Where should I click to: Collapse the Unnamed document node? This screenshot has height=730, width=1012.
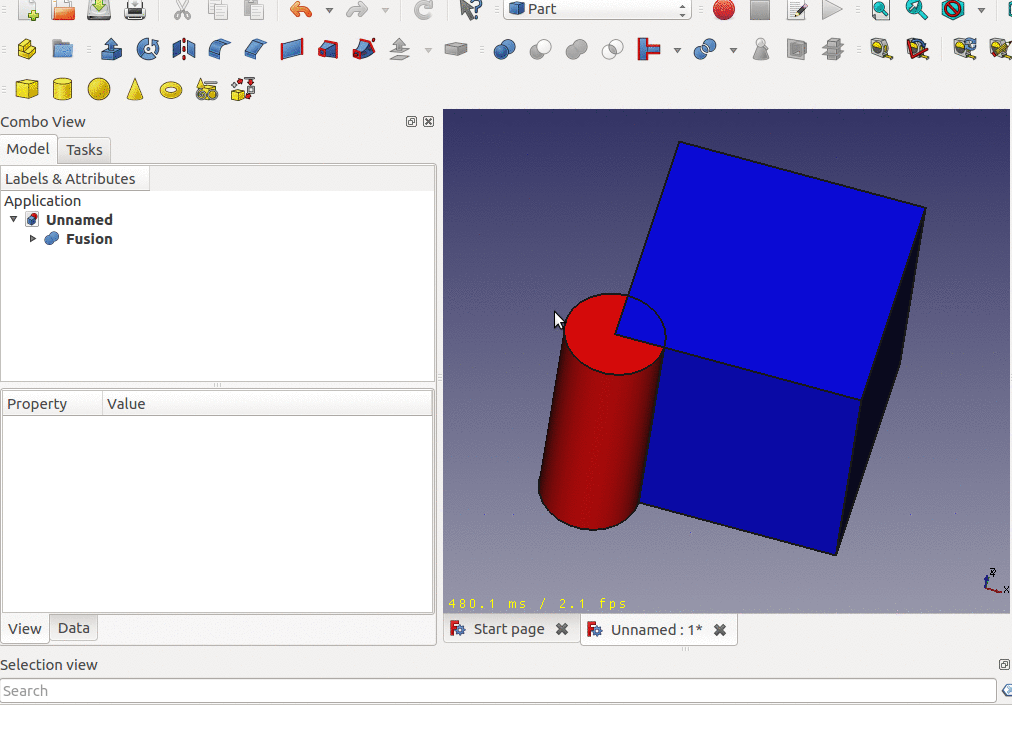13,220
